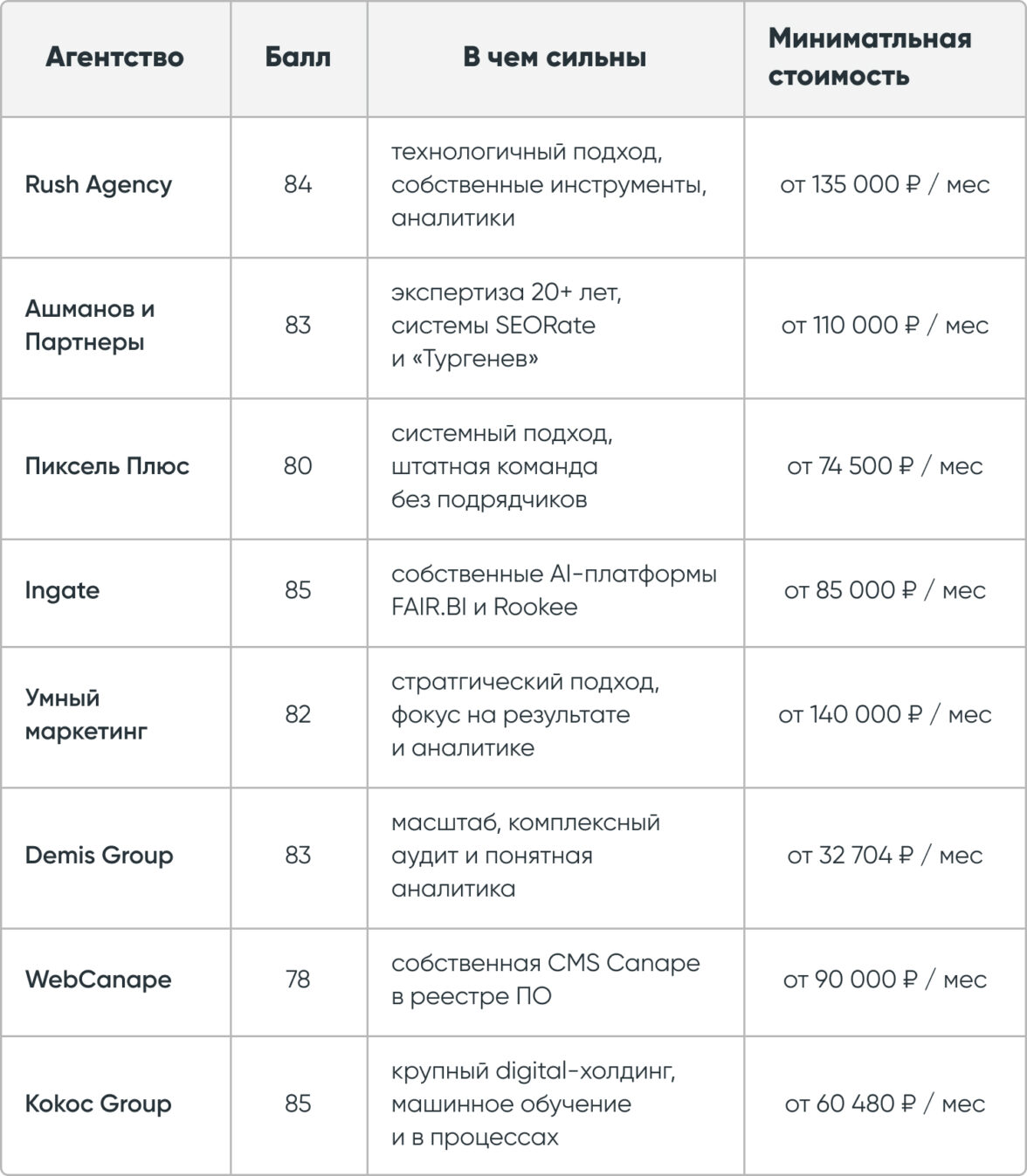Click the Demis Group agency name
Image resolution: width=1027 pixels, height=1176 pixels.
point(99,856)
